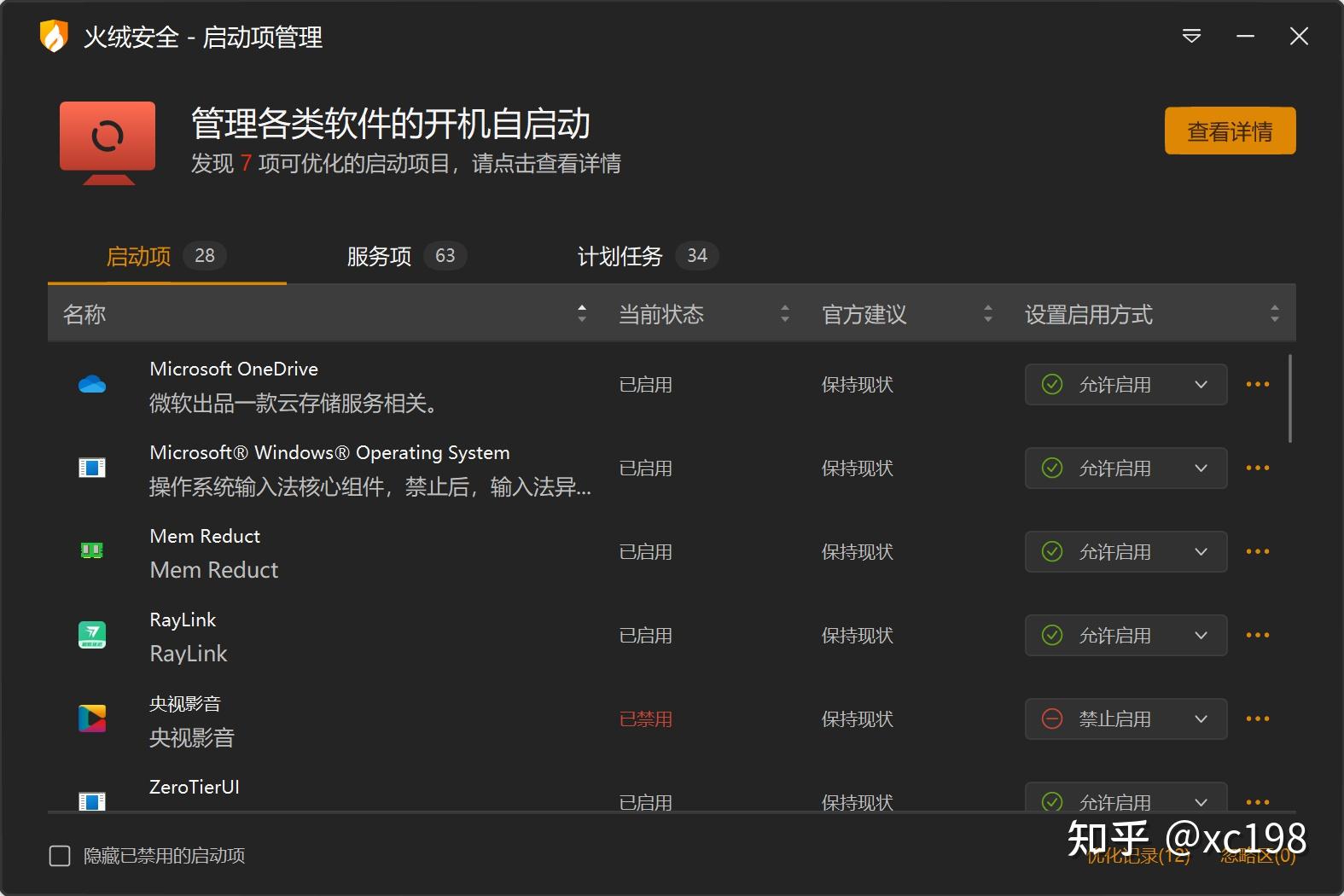Click the 操作系统输入法核心组件 description
Screen dimensions: 1344x896
tap(370, 486)
